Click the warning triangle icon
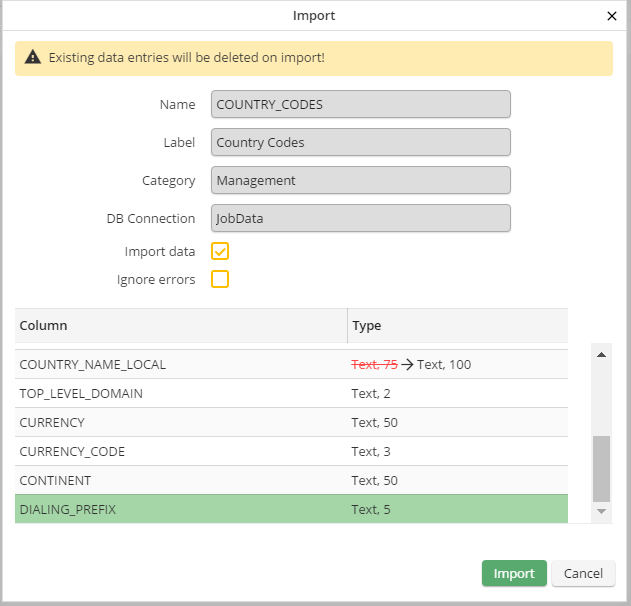631x606 pixels. [33, 57]
